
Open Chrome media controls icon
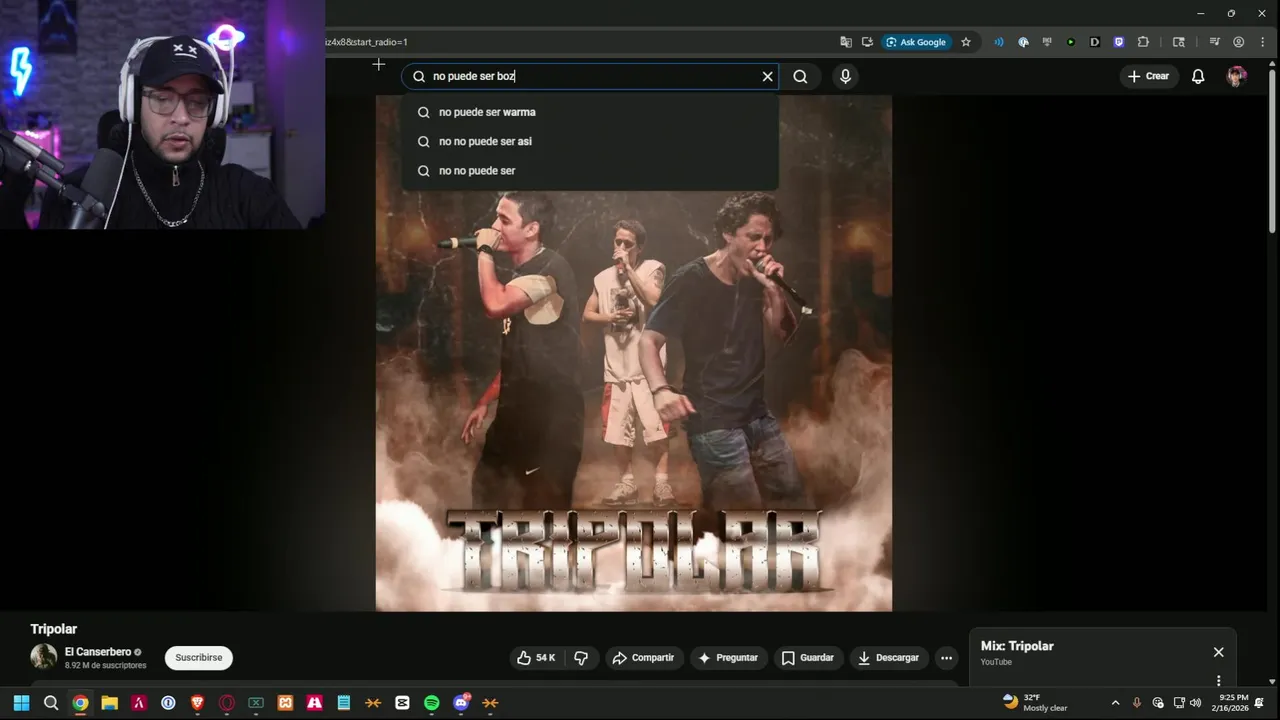(1214, 42)
